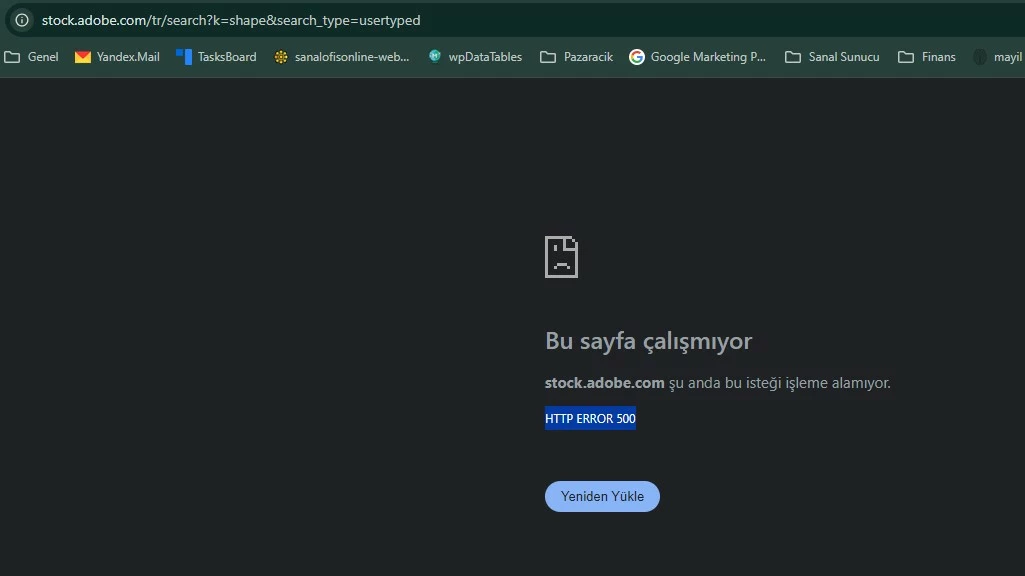This screenshot has width=1025, height=576.
Task: Click the 'Bu sayfa çalışmıyor' heading
Action: point(648,341)
